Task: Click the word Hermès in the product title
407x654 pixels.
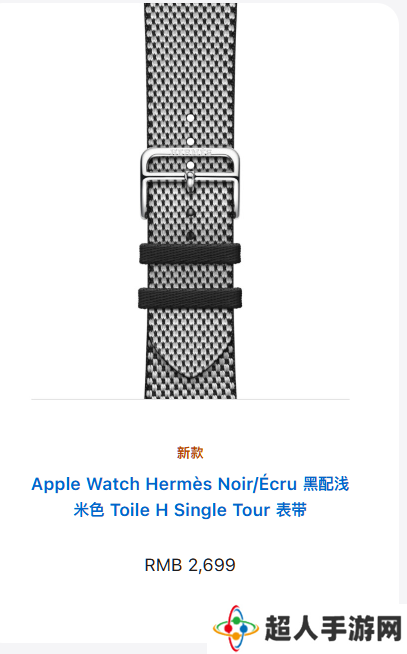Action: coord(179,484)
